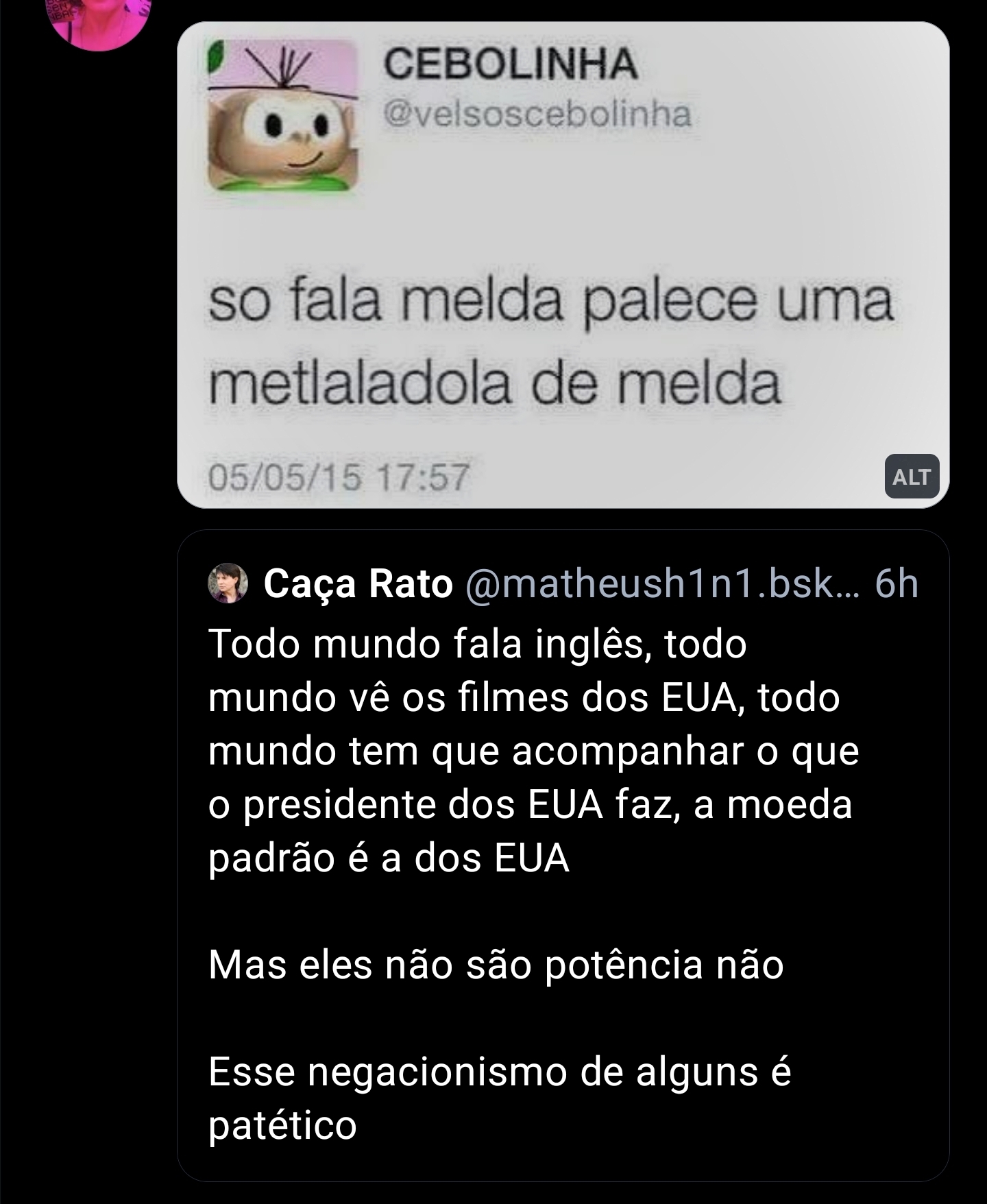
Task: Click the @velsoscebolinha handle text
Action: [x=537, y=114]
